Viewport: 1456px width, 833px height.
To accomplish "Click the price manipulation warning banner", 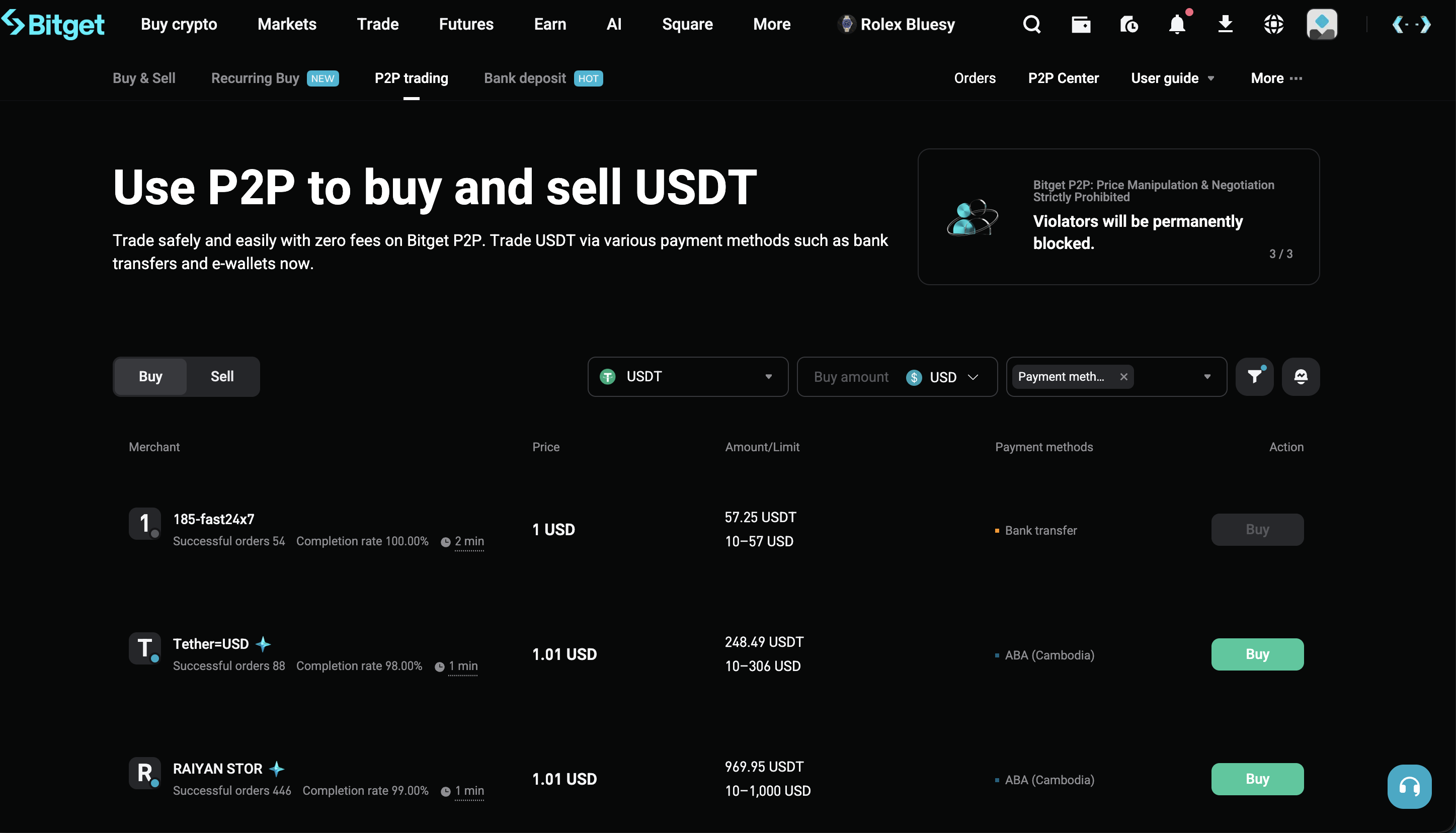I will (x=1118, y=217).
